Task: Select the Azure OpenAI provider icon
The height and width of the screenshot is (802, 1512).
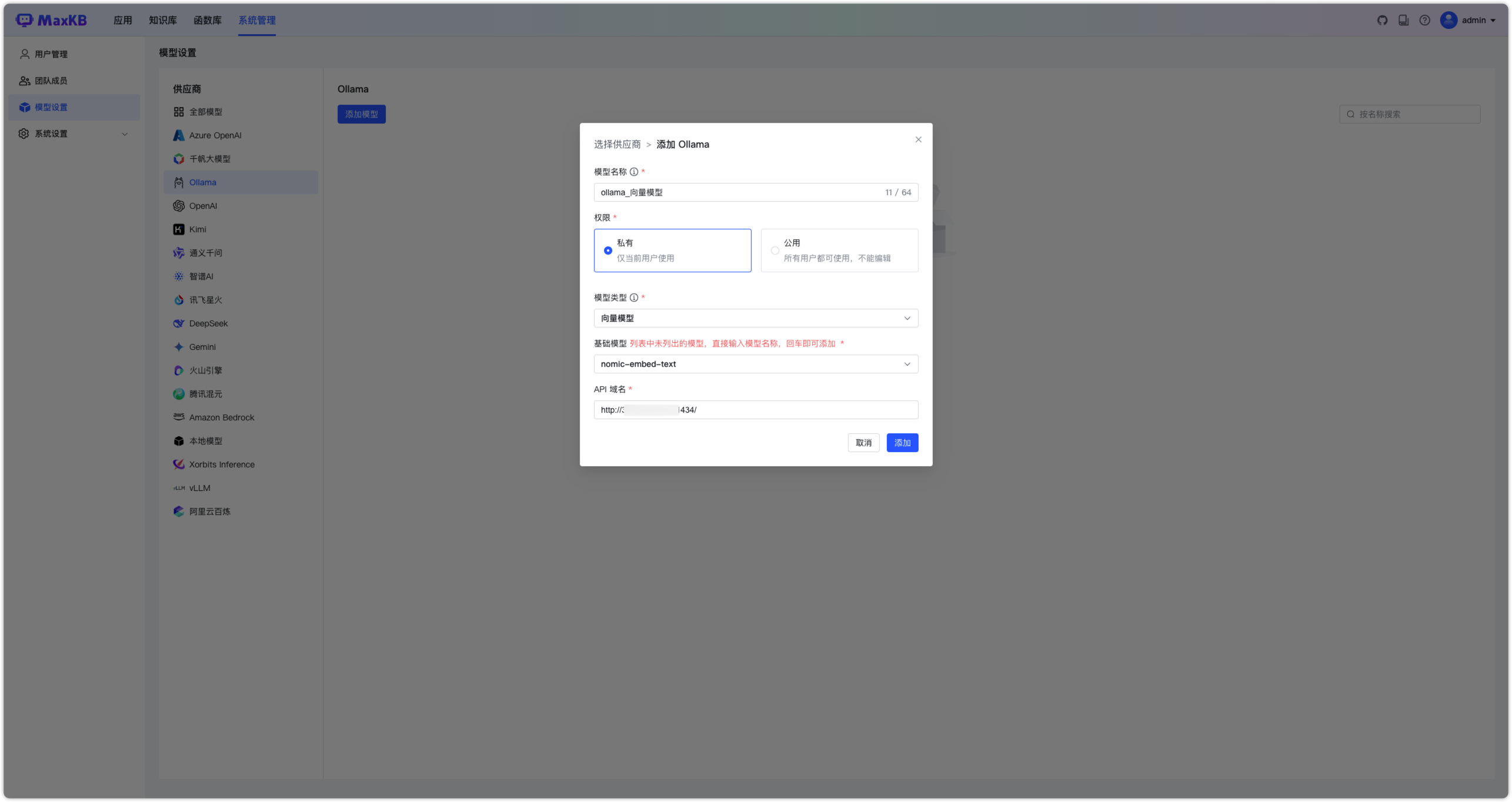Action: coord(179,135)
